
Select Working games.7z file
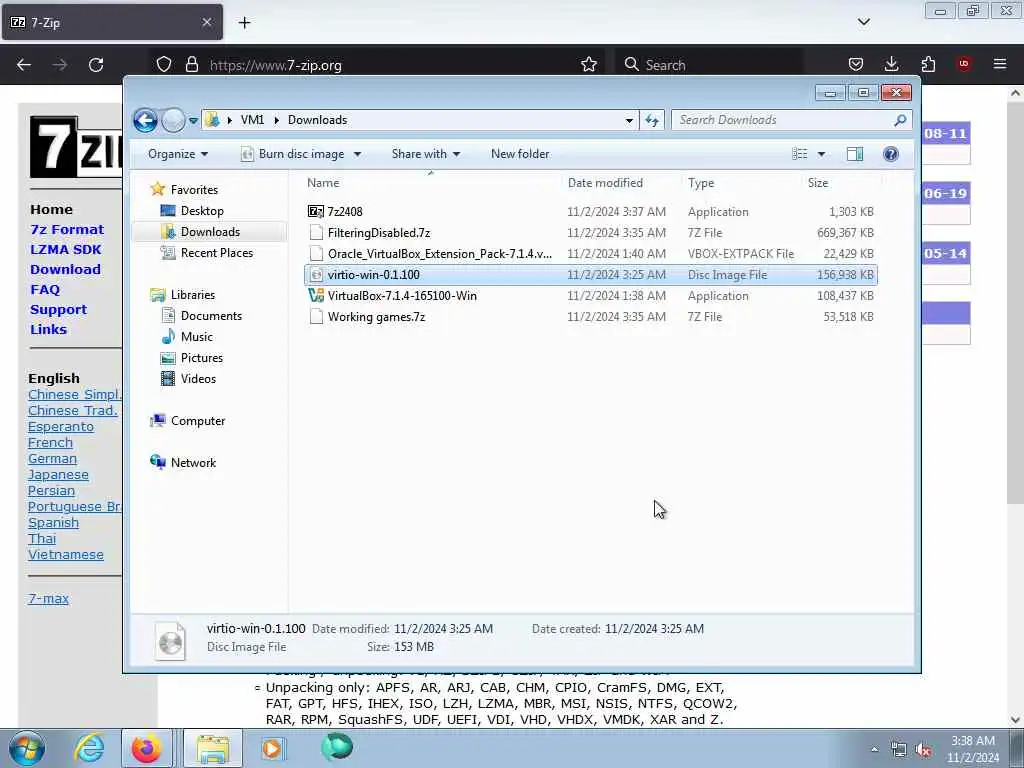click(590, 317)
